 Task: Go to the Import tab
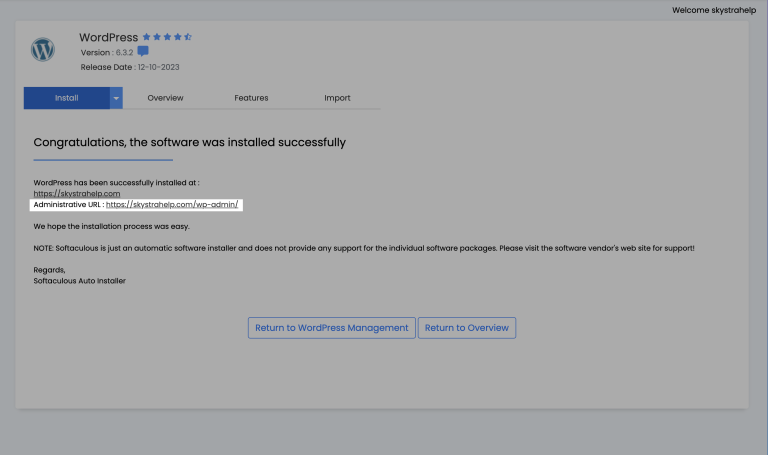coord(337,98)
